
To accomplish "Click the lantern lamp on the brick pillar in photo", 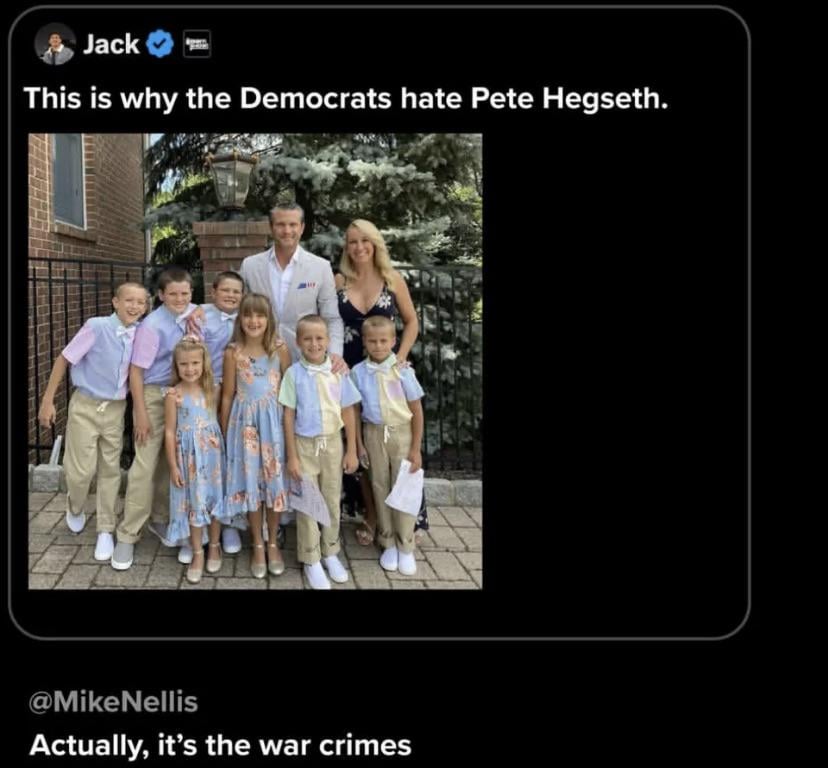I will point(231,180).
